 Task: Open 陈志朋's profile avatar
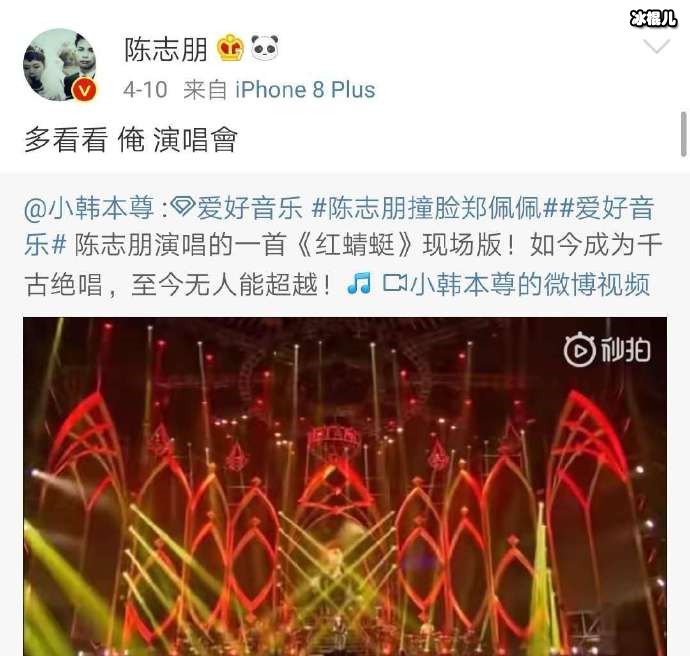point(60,65)
